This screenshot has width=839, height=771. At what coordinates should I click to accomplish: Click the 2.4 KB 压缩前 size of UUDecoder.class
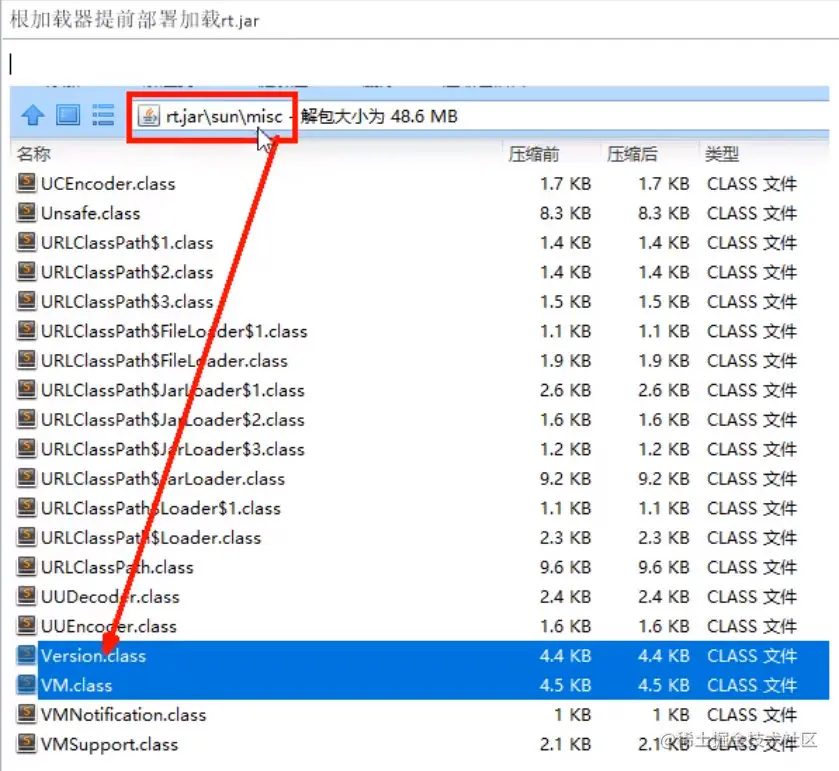click(x=565, y=597)
